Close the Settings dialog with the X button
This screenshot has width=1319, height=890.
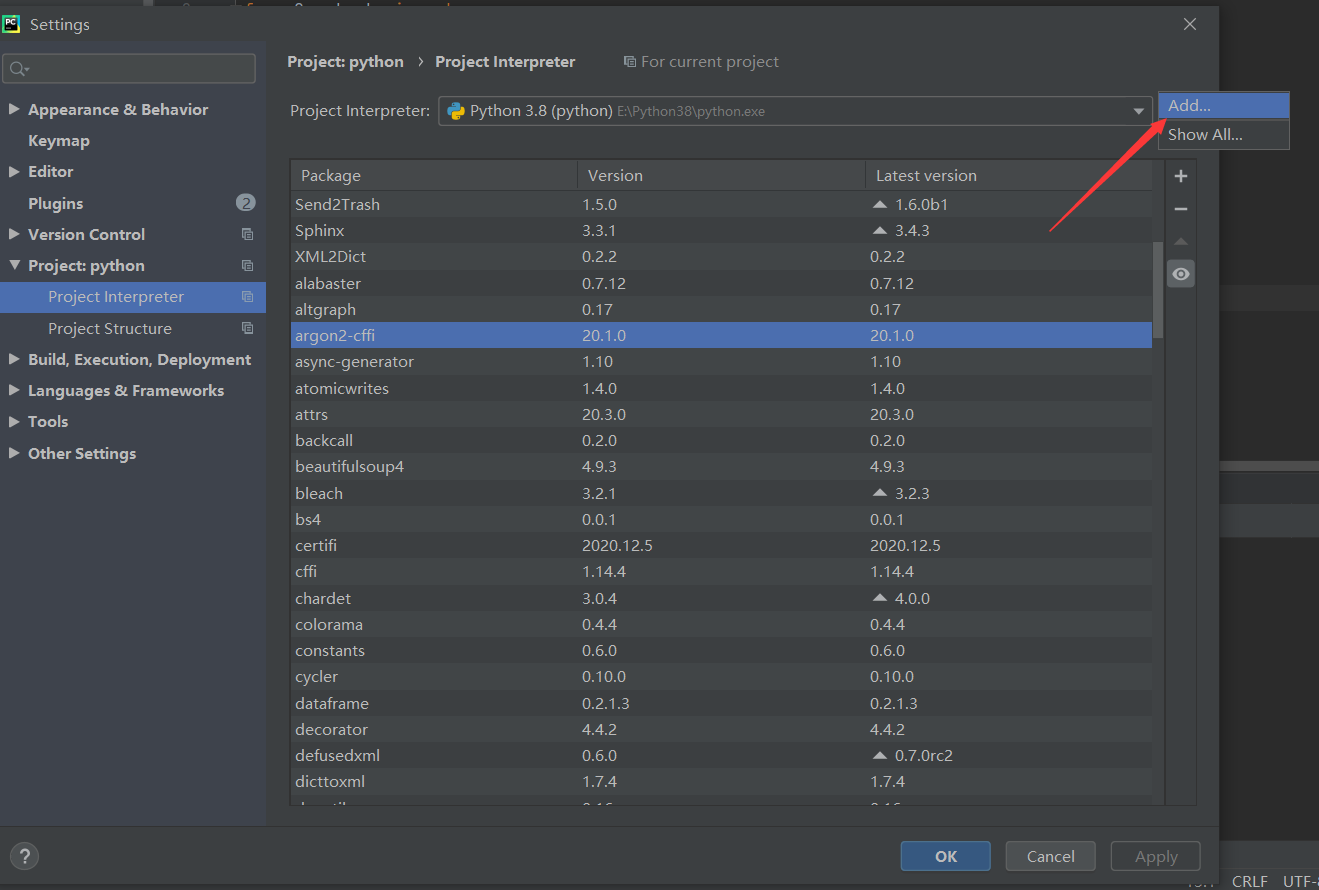click(x=1190, y=24)
